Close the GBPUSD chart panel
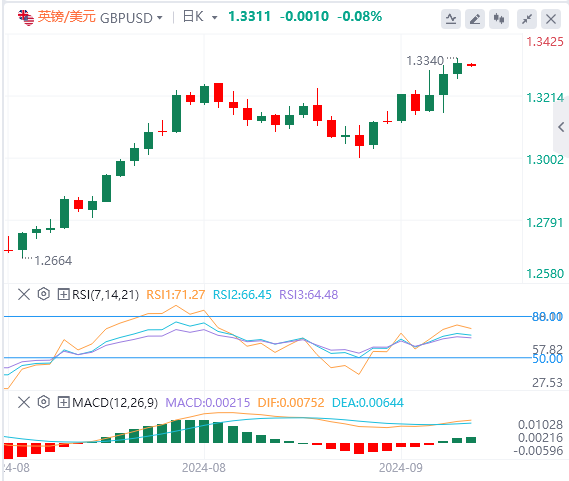 pyautogui.click(x=551, y=19)
